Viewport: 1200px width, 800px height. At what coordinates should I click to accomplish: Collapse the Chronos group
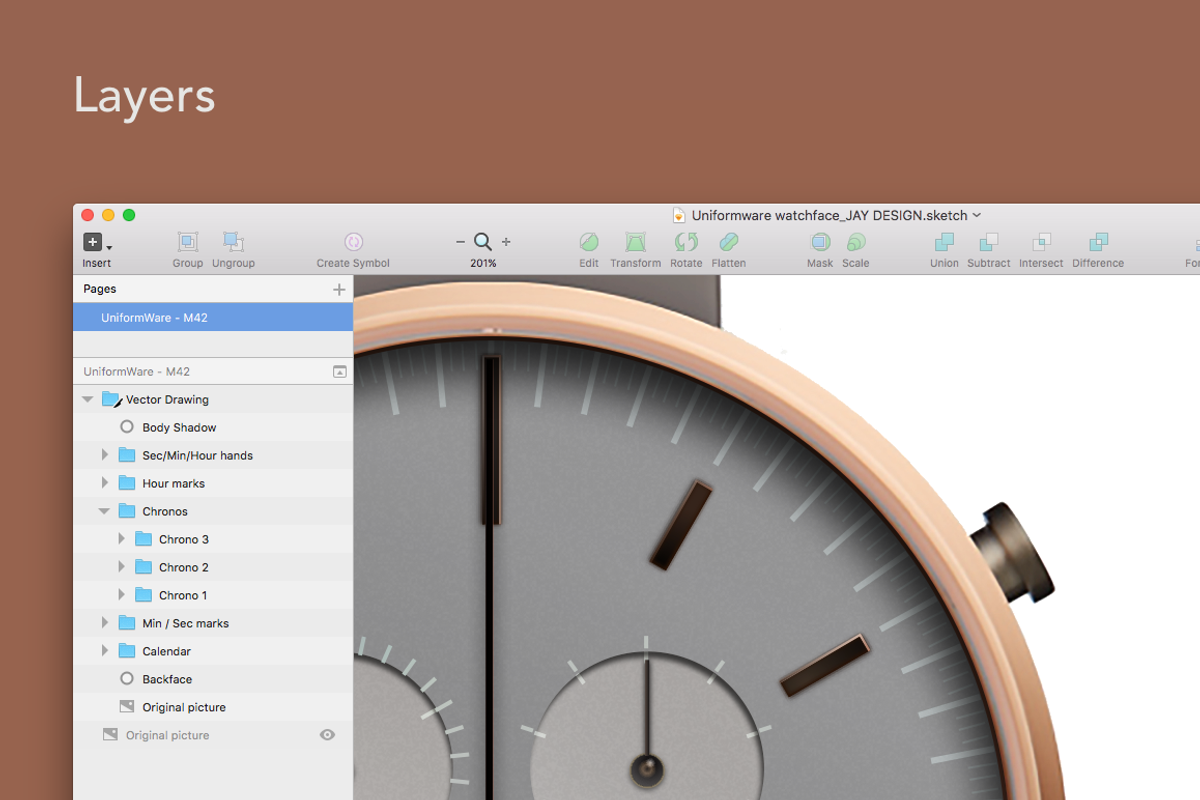[104, 511]
